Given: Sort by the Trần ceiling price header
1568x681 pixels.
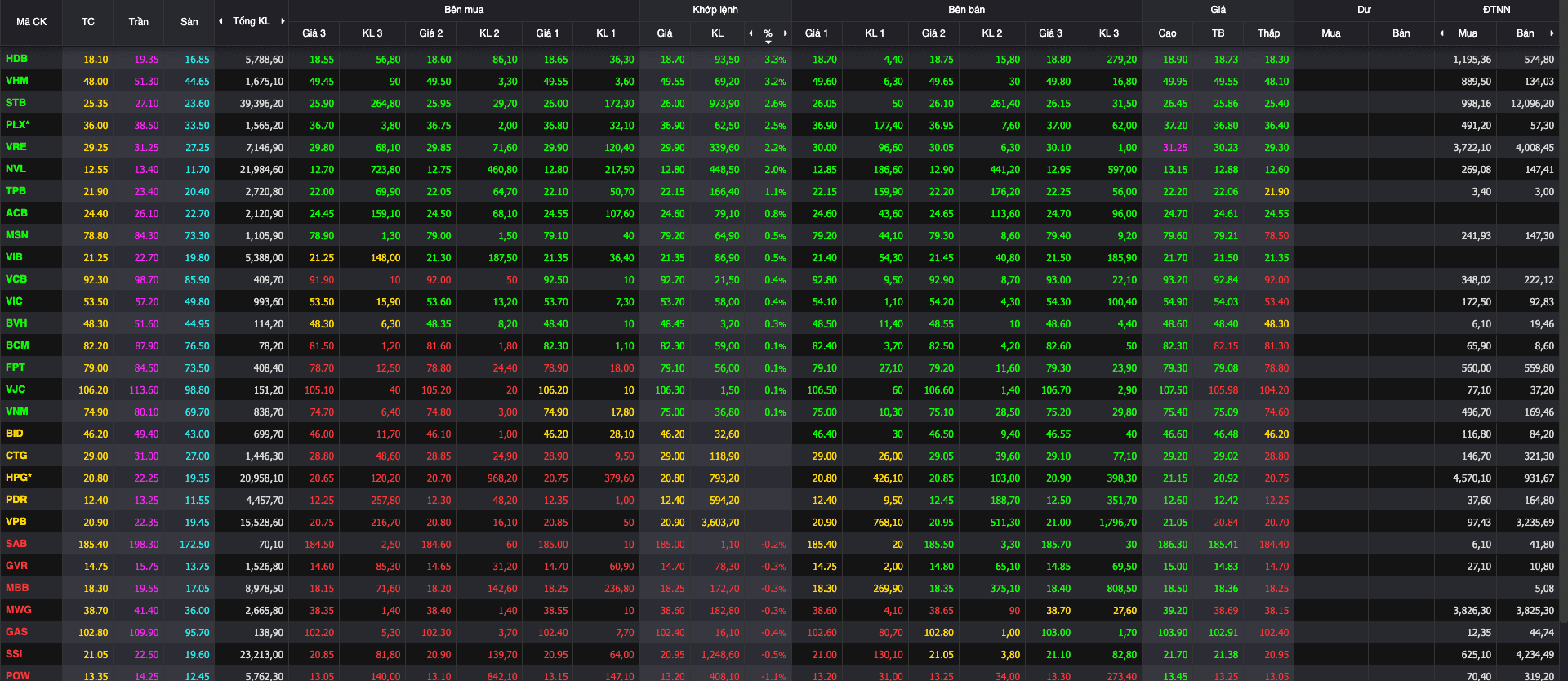Looking at the screenshot, I should tap(138, 22).
